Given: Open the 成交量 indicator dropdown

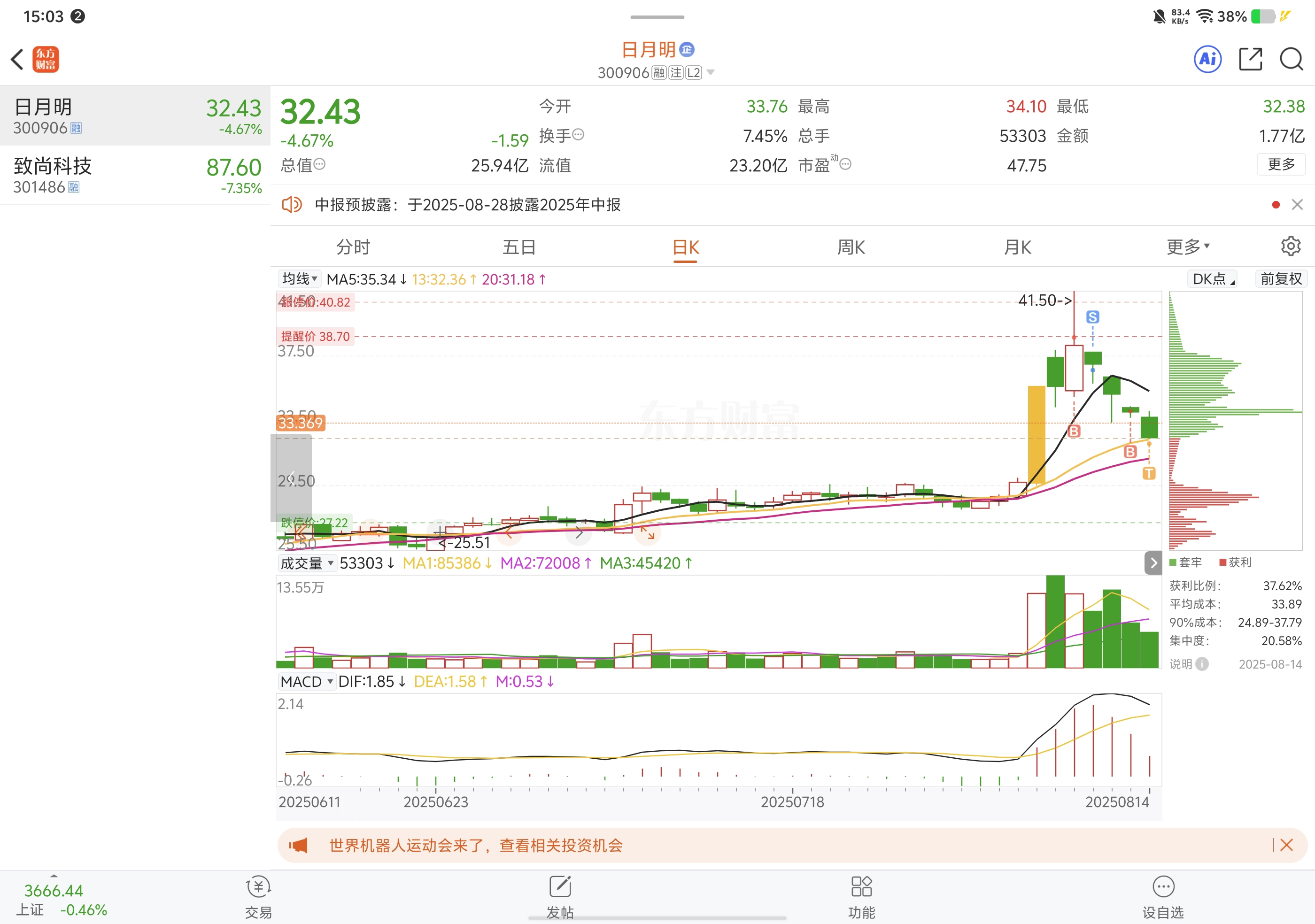Looking at the screenshot, I should 307,563.
